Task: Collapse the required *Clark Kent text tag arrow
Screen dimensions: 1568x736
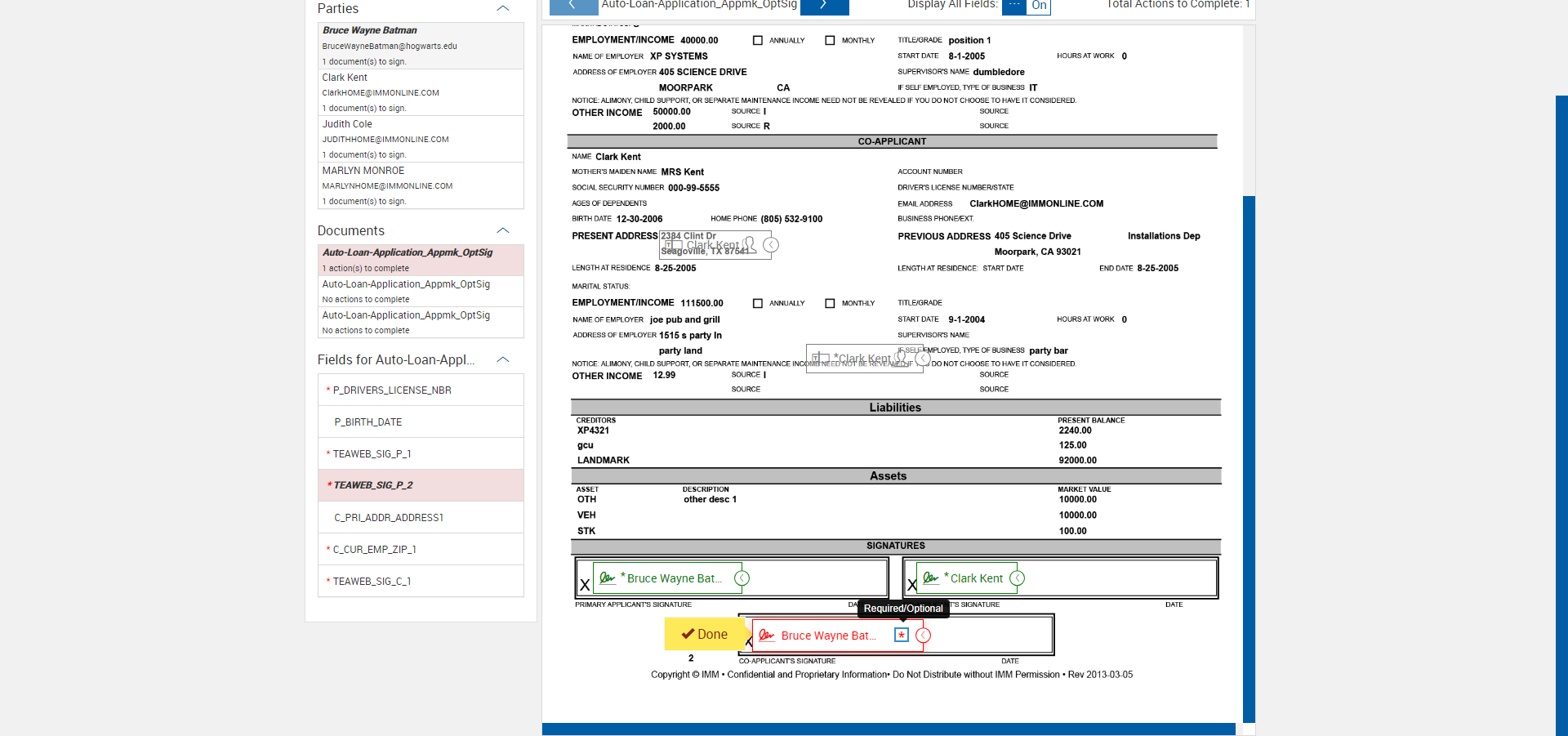Action: tap(923, 358)
